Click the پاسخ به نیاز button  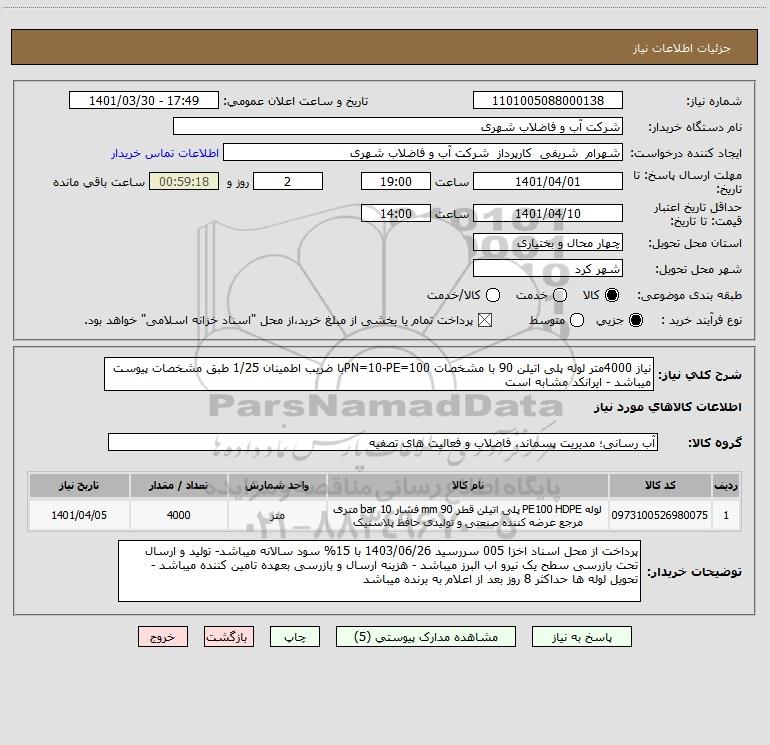click(x=581, y=637)
